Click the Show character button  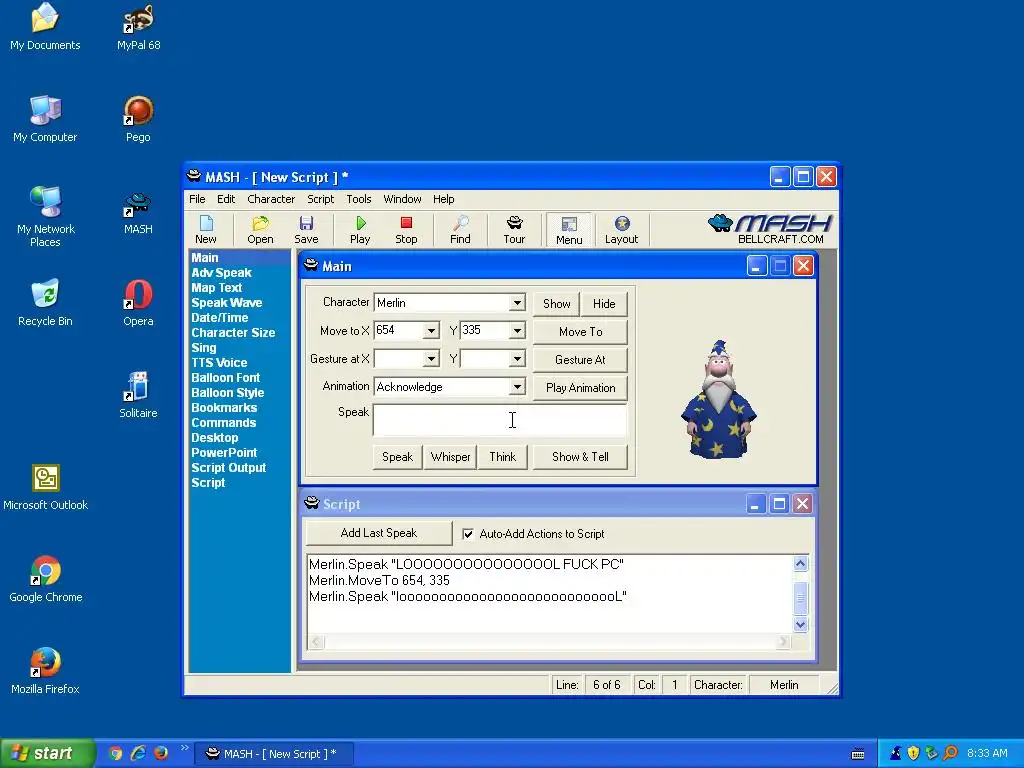pyautogui.click(x=556, y=304)
